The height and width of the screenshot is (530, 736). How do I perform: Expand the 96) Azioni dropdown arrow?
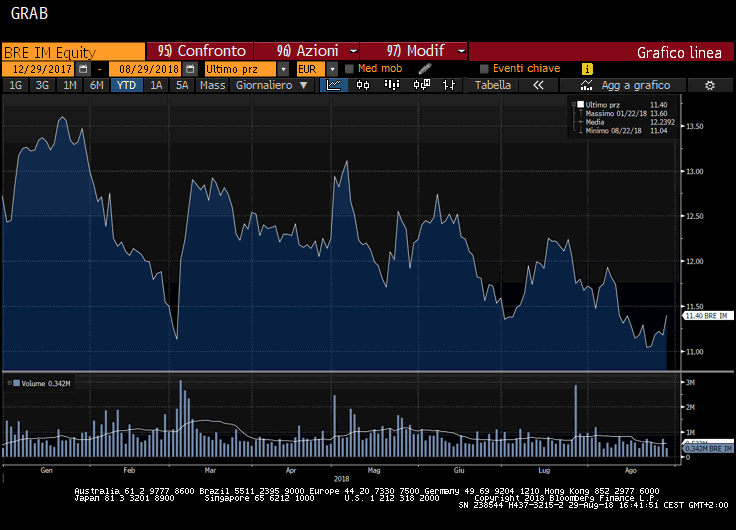pos(353,51)
